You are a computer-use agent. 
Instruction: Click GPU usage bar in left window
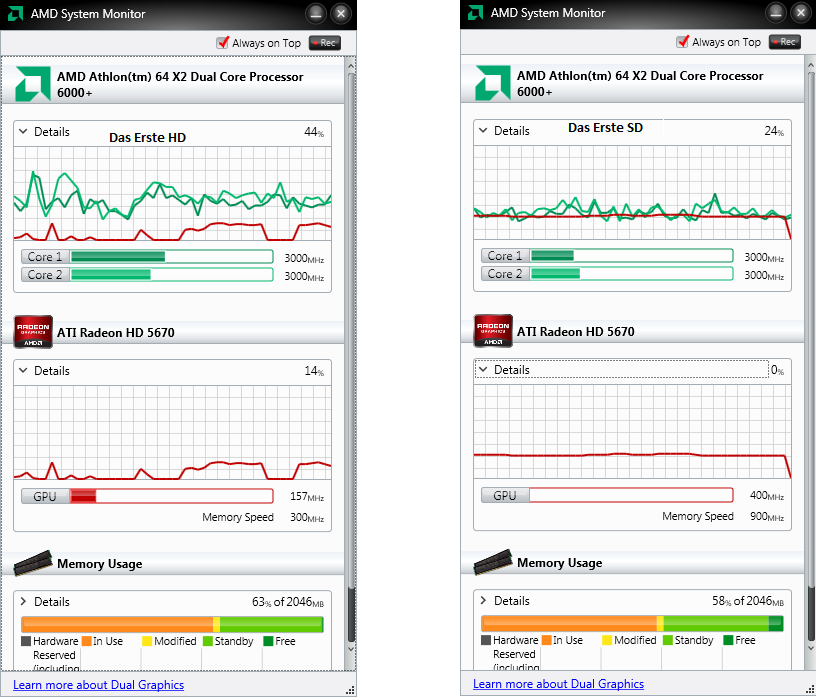pyautogui.click(x=172, y=496)
